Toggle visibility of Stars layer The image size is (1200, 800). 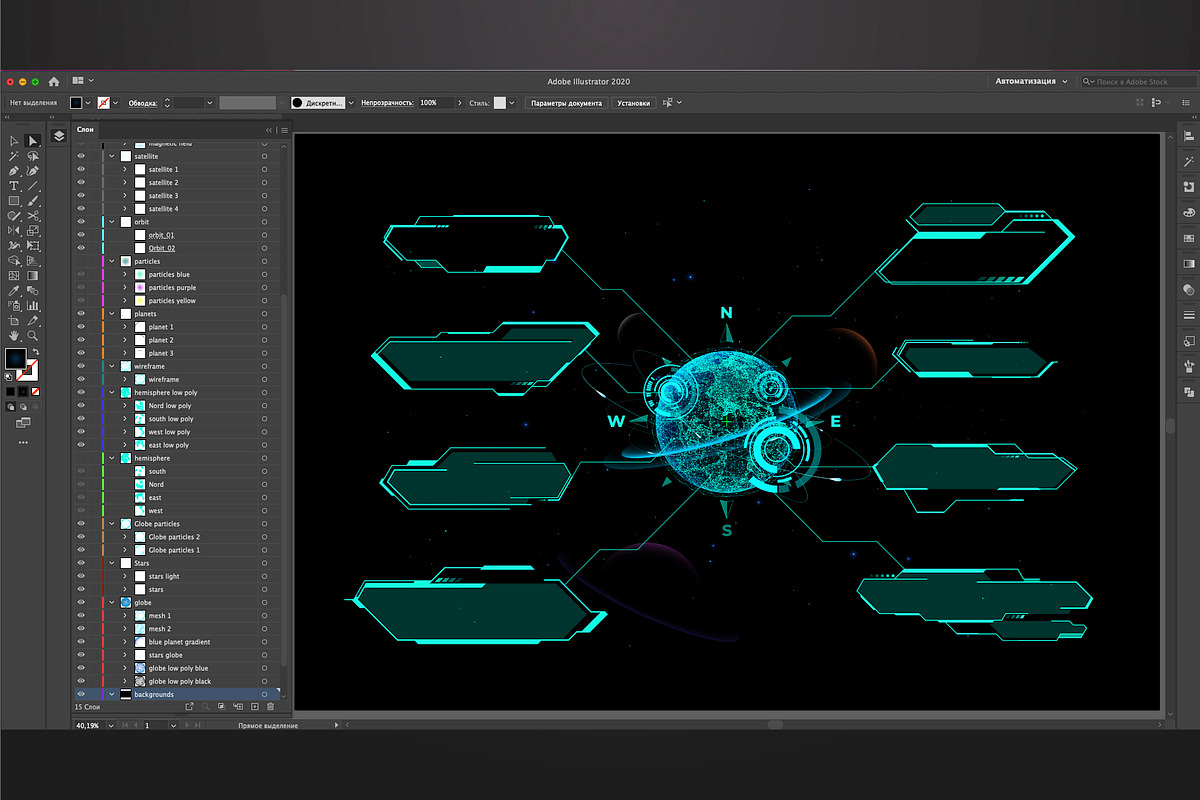[x=81, y=563]
